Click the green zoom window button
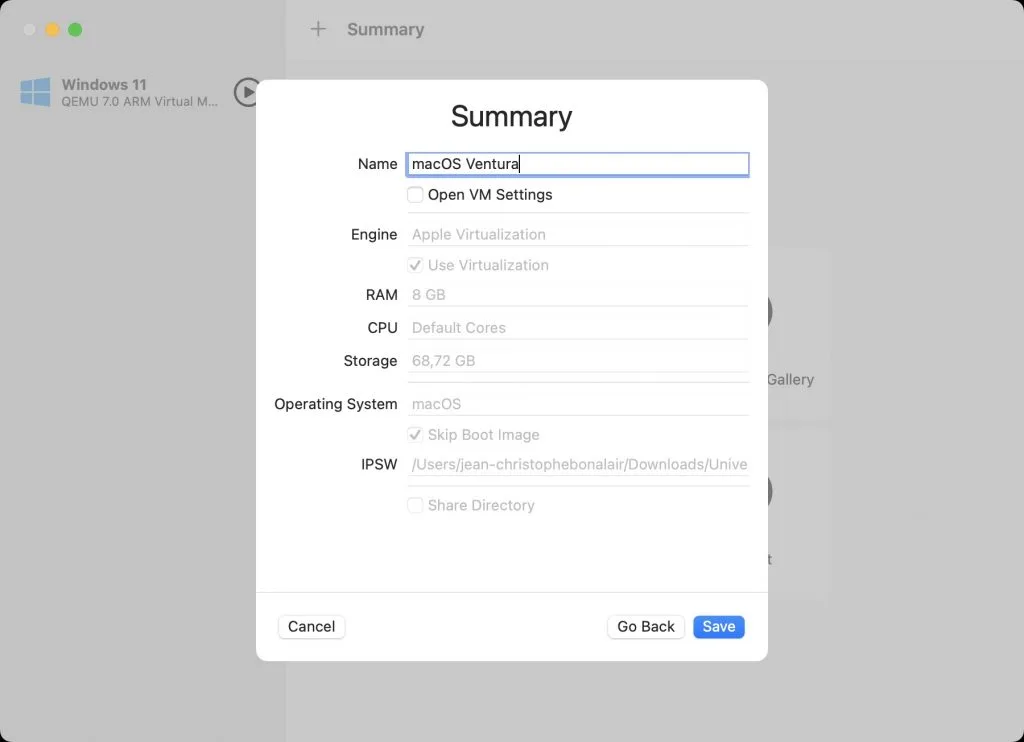1024x742 pixels. click(x=75, y=29)
